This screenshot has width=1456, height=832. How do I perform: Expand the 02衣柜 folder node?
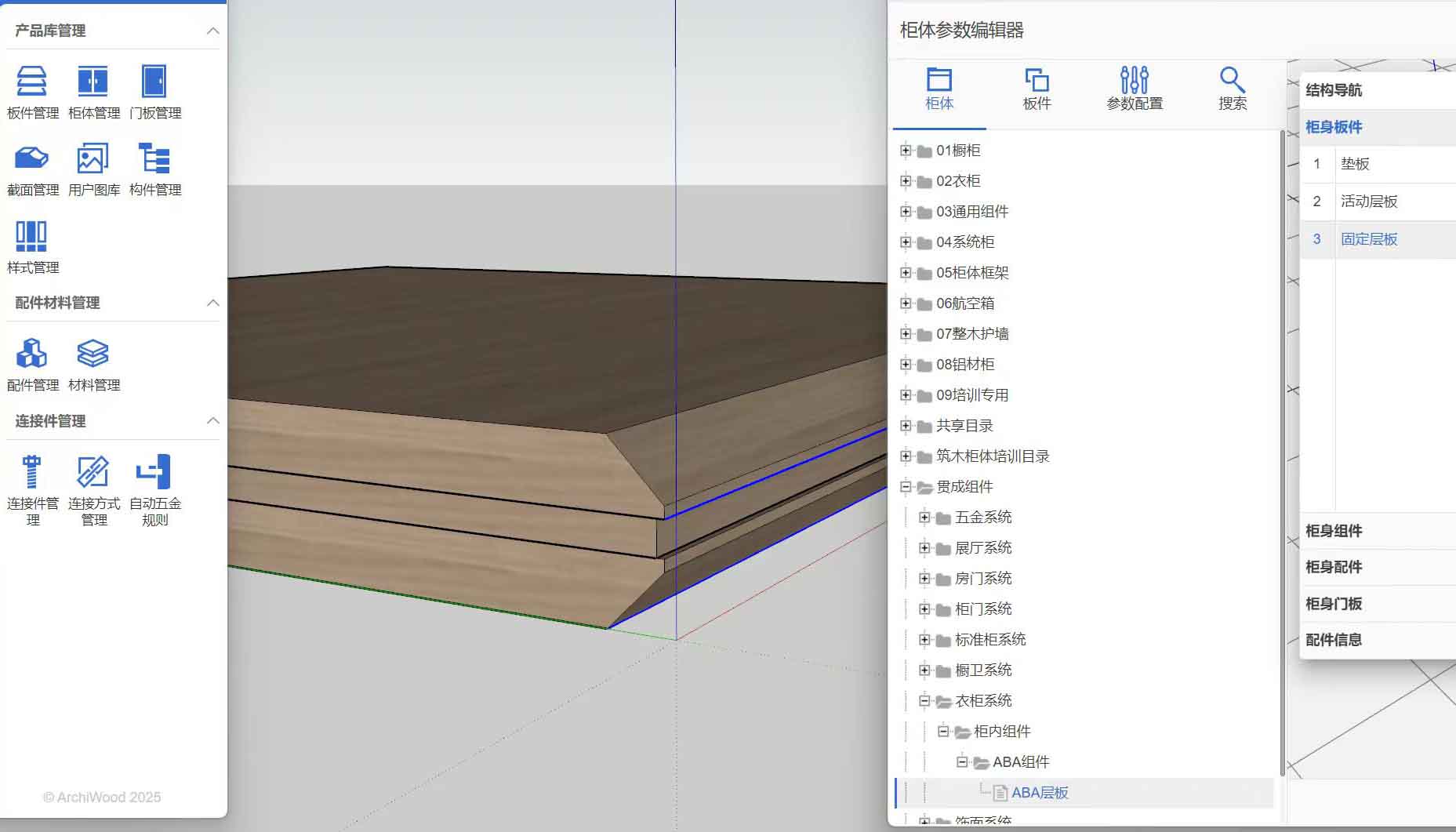(906, 181)
